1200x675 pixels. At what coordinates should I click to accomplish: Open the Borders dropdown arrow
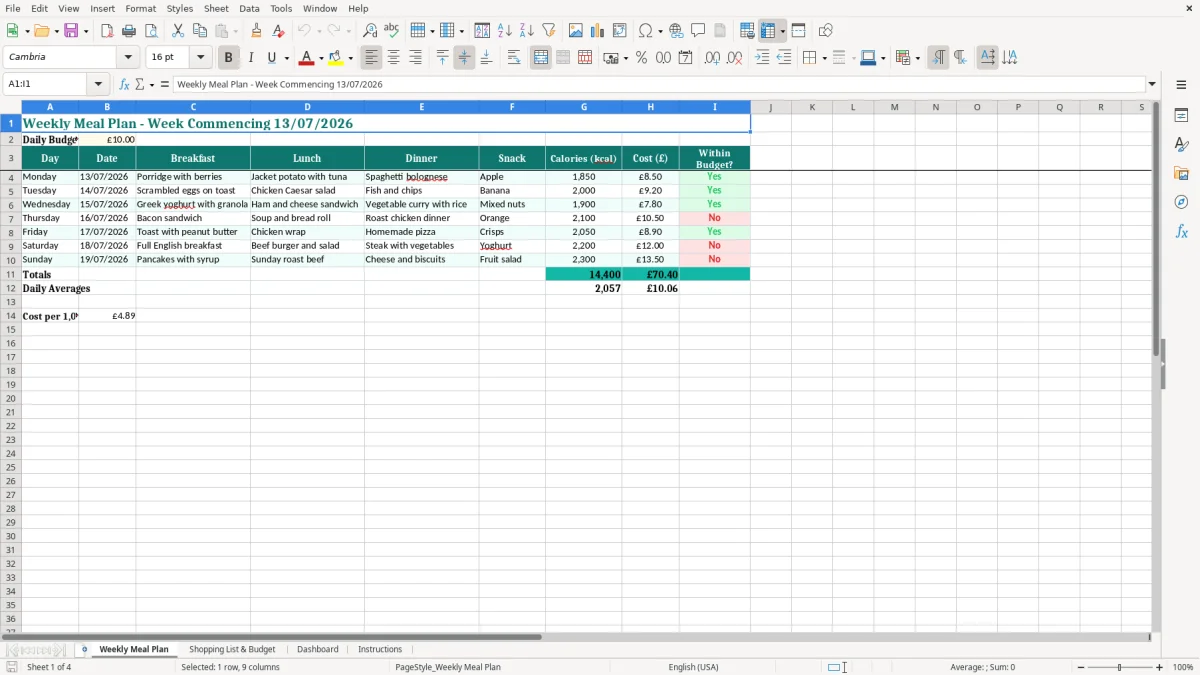[824, 58]
